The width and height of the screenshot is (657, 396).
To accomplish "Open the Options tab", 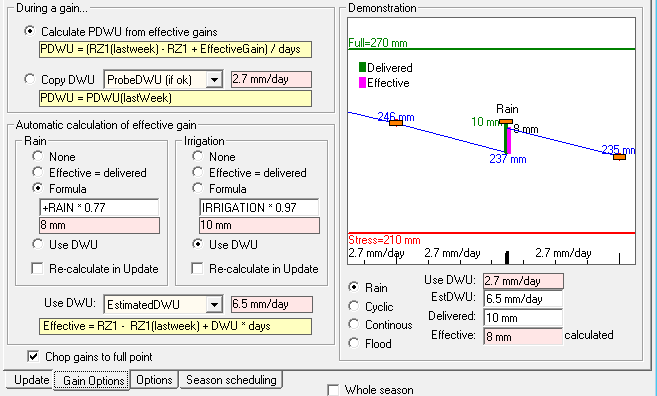I will coord(154,380).
